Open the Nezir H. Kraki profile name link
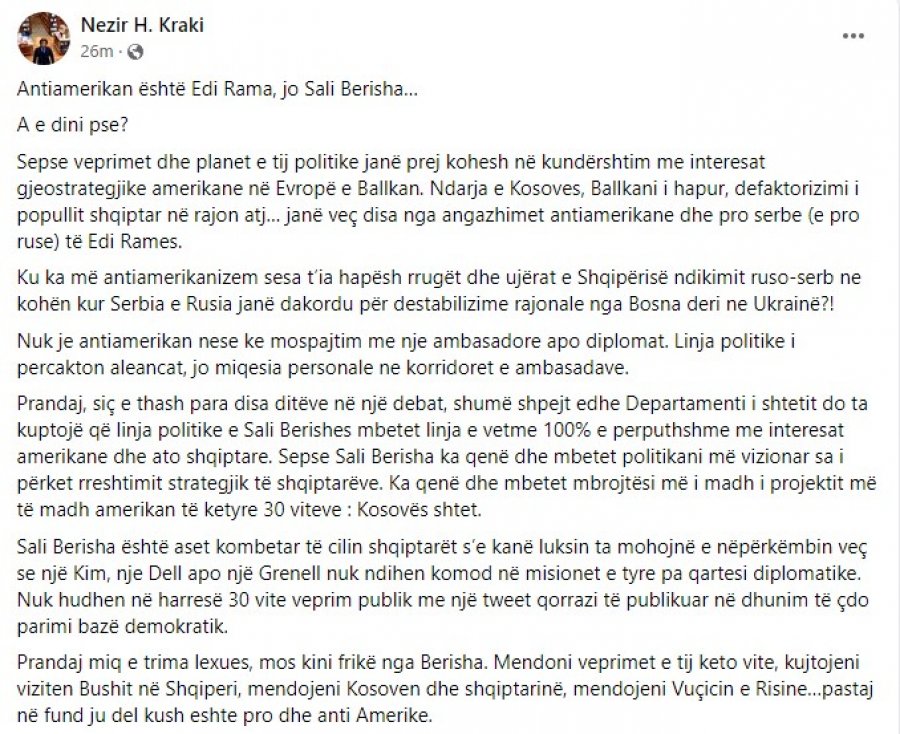This screenshot has width=900, height=734. point(142,25)
